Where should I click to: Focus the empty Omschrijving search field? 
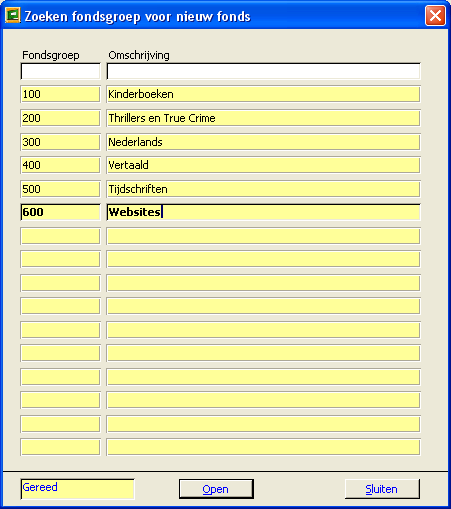263,71
